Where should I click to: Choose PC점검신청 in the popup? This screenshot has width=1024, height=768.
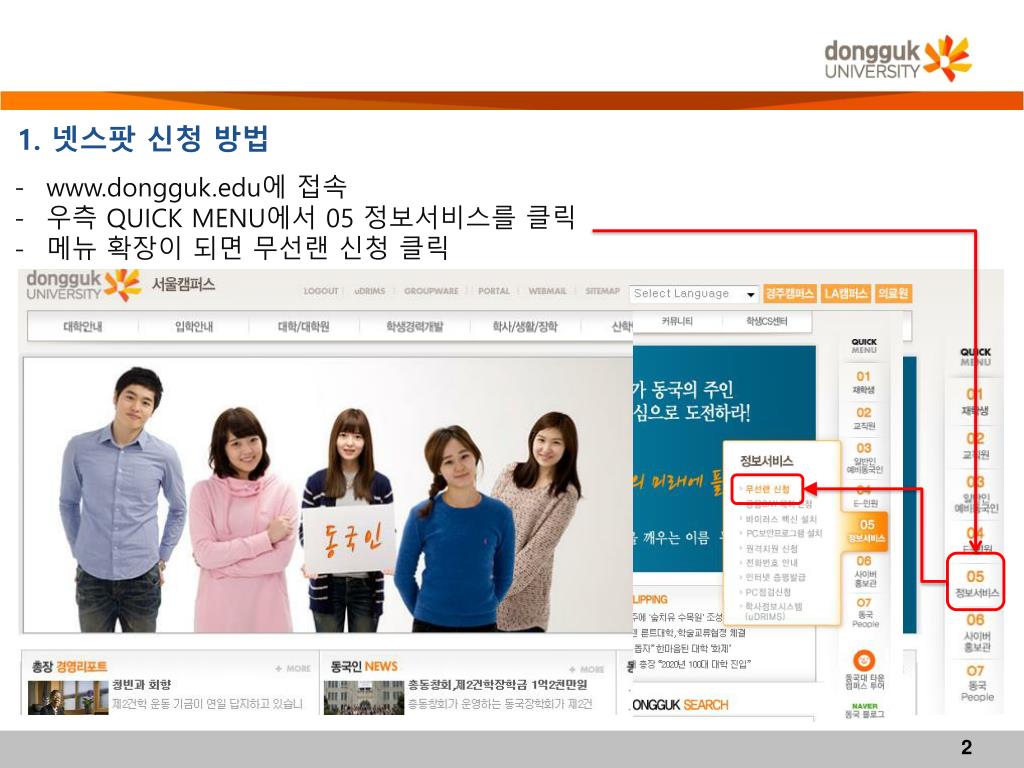coord(768,592)
